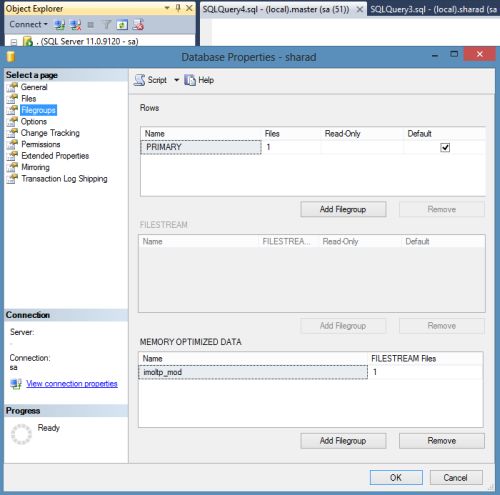Click the Connect Object Explorer icon
This screenshot has width=500, height=495.
tap(60, 25)
